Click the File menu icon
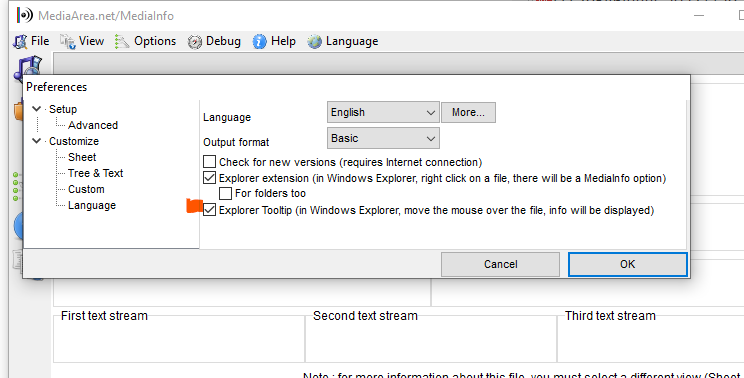This screenshot has width=744, height=378. [20, 42]
